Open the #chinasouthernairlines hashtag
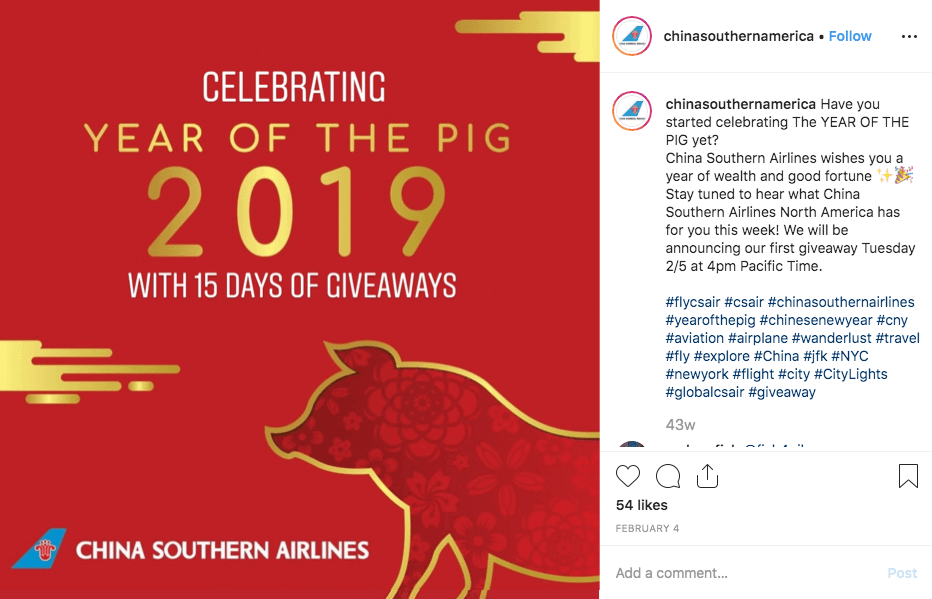 coord(841,302)
